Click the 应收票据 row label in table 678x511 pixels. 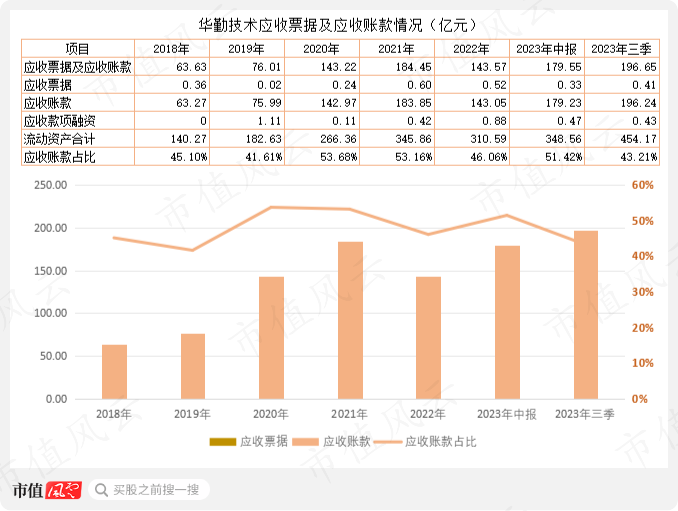click(x=48, y=85)
